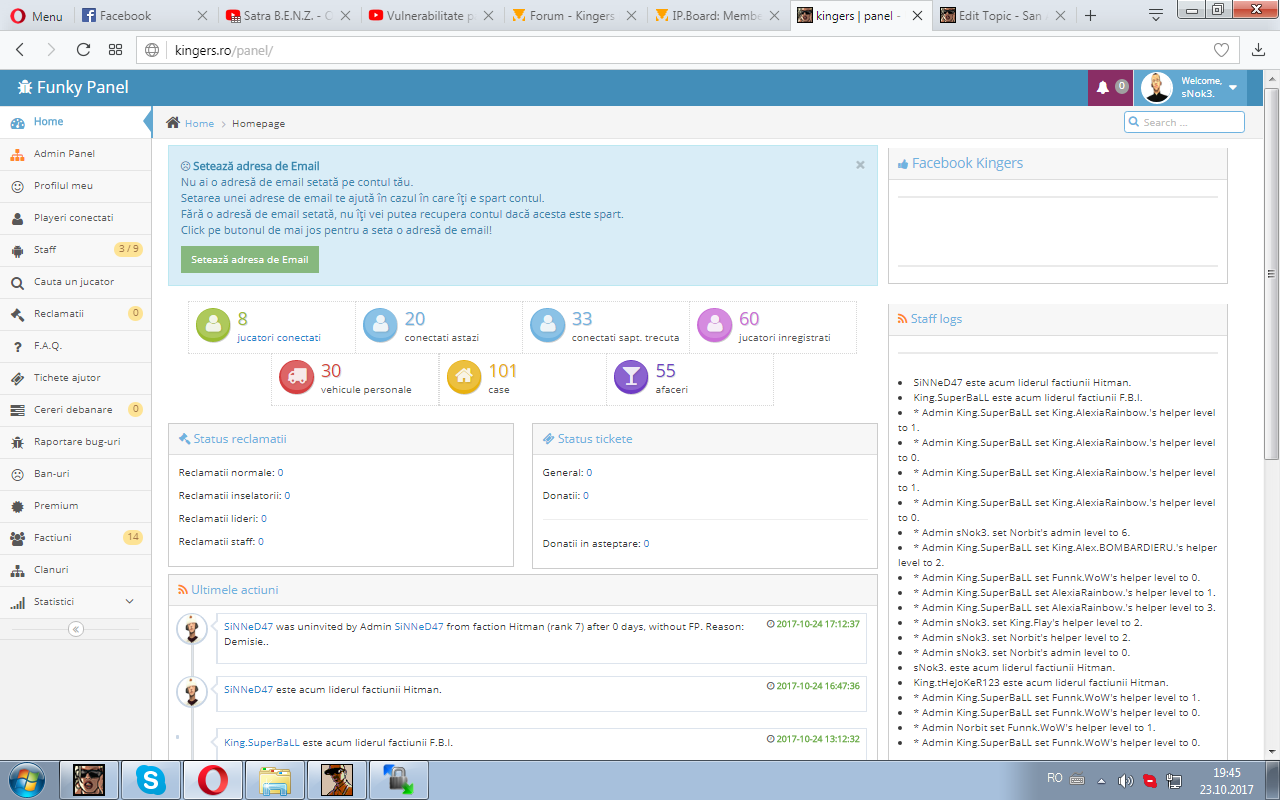
Task: Click the Profilul meu smiley icon
Action: click(17, 186)
